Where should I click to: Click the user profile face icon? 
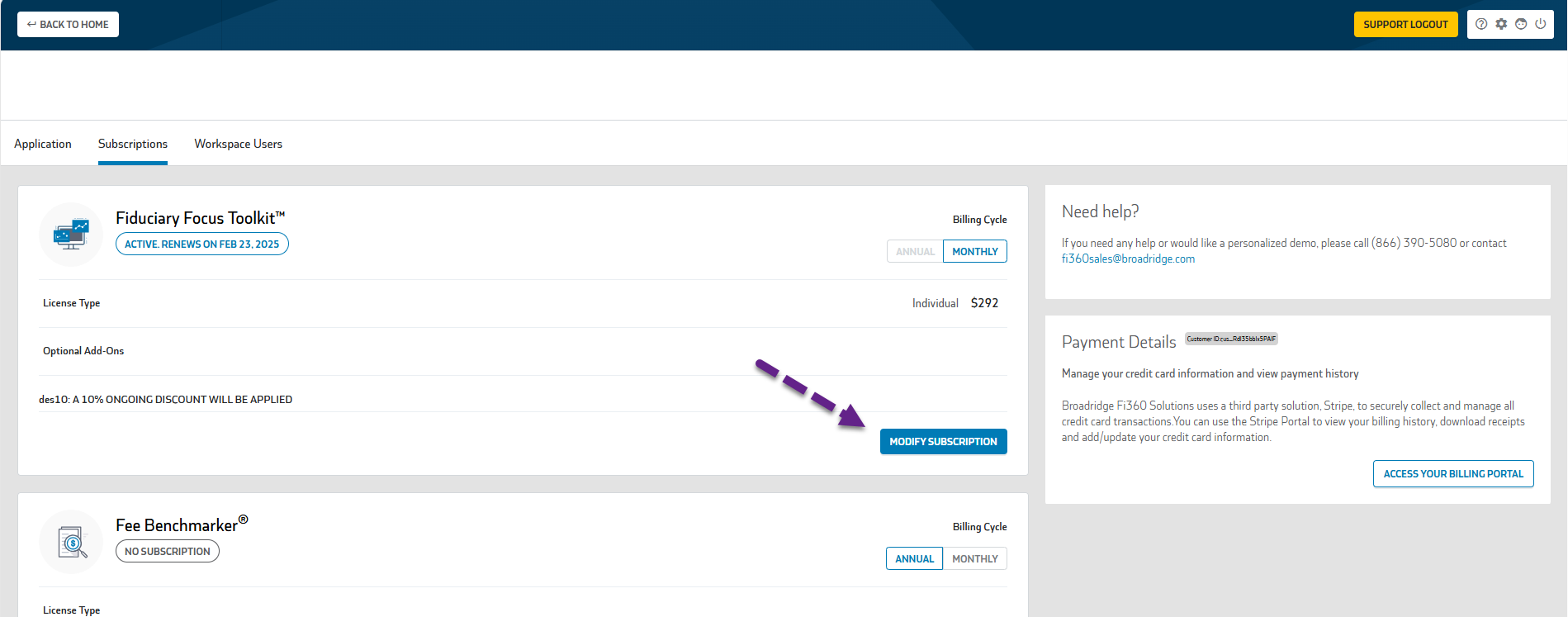1521,24
